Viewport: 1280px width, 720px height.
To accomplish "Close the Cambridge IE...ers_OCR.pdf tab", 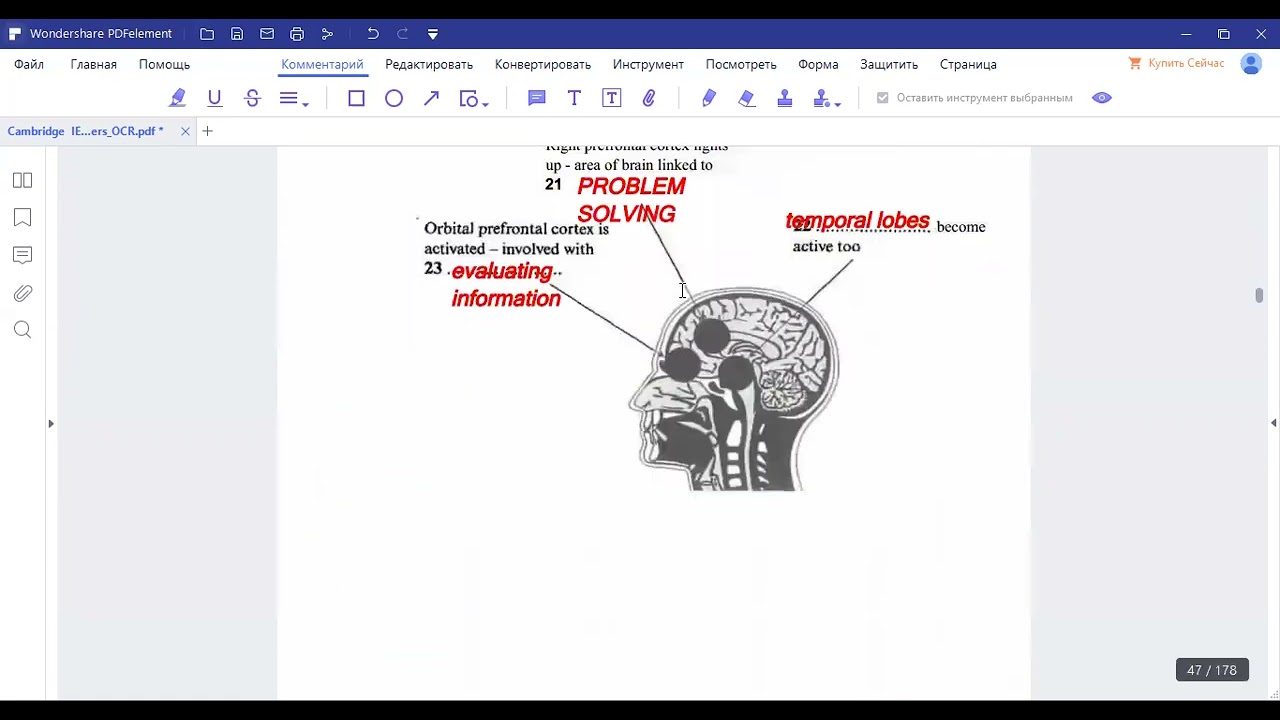I will (185, 131).
